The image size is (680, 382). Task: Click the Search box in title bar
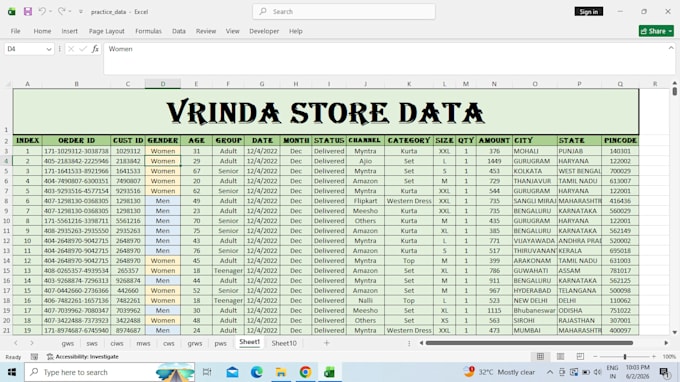pyautogui.click(x=344, y=12)
